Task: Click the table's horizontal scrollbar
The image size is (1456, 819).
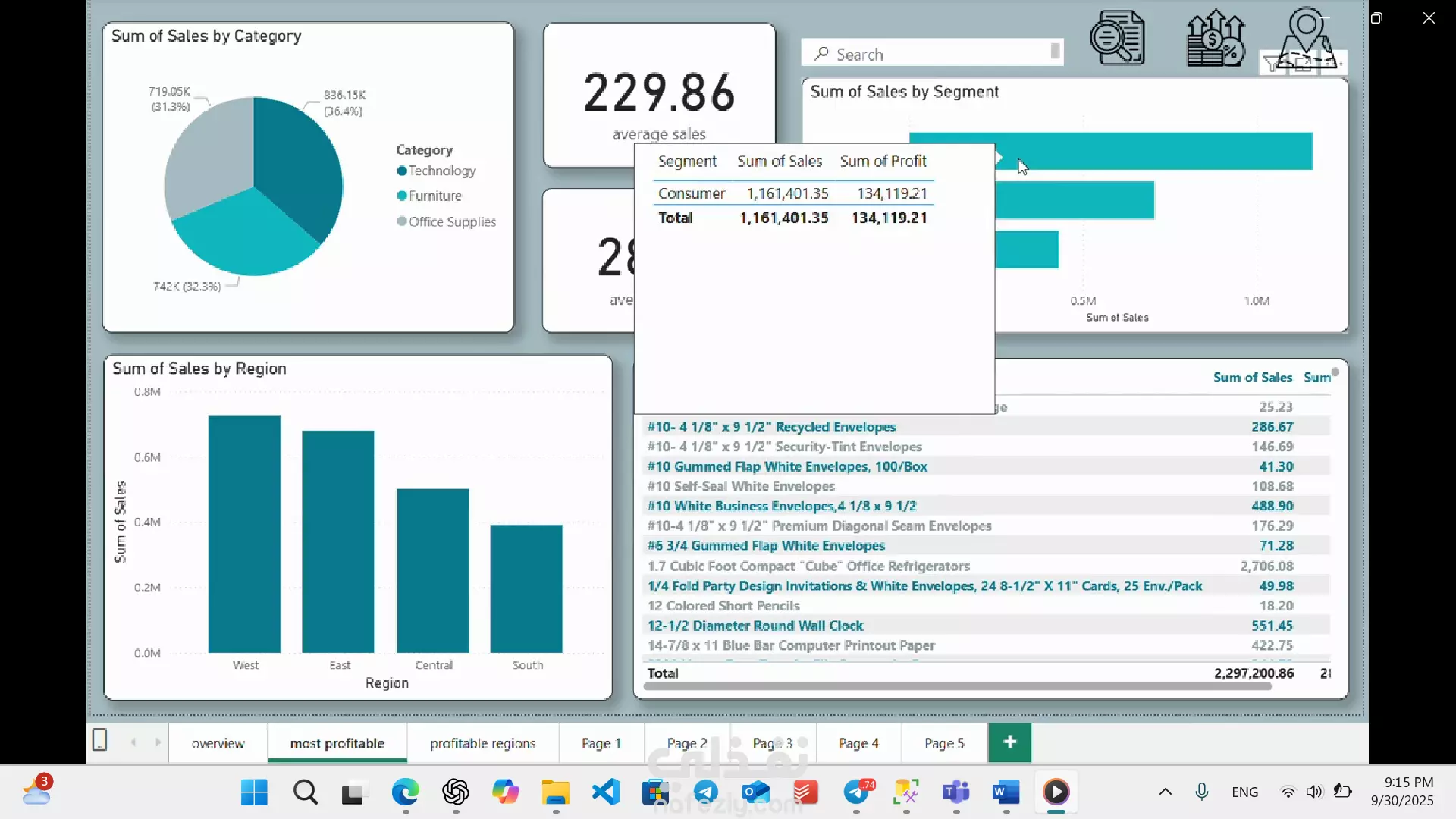Action: pos(957,686)
